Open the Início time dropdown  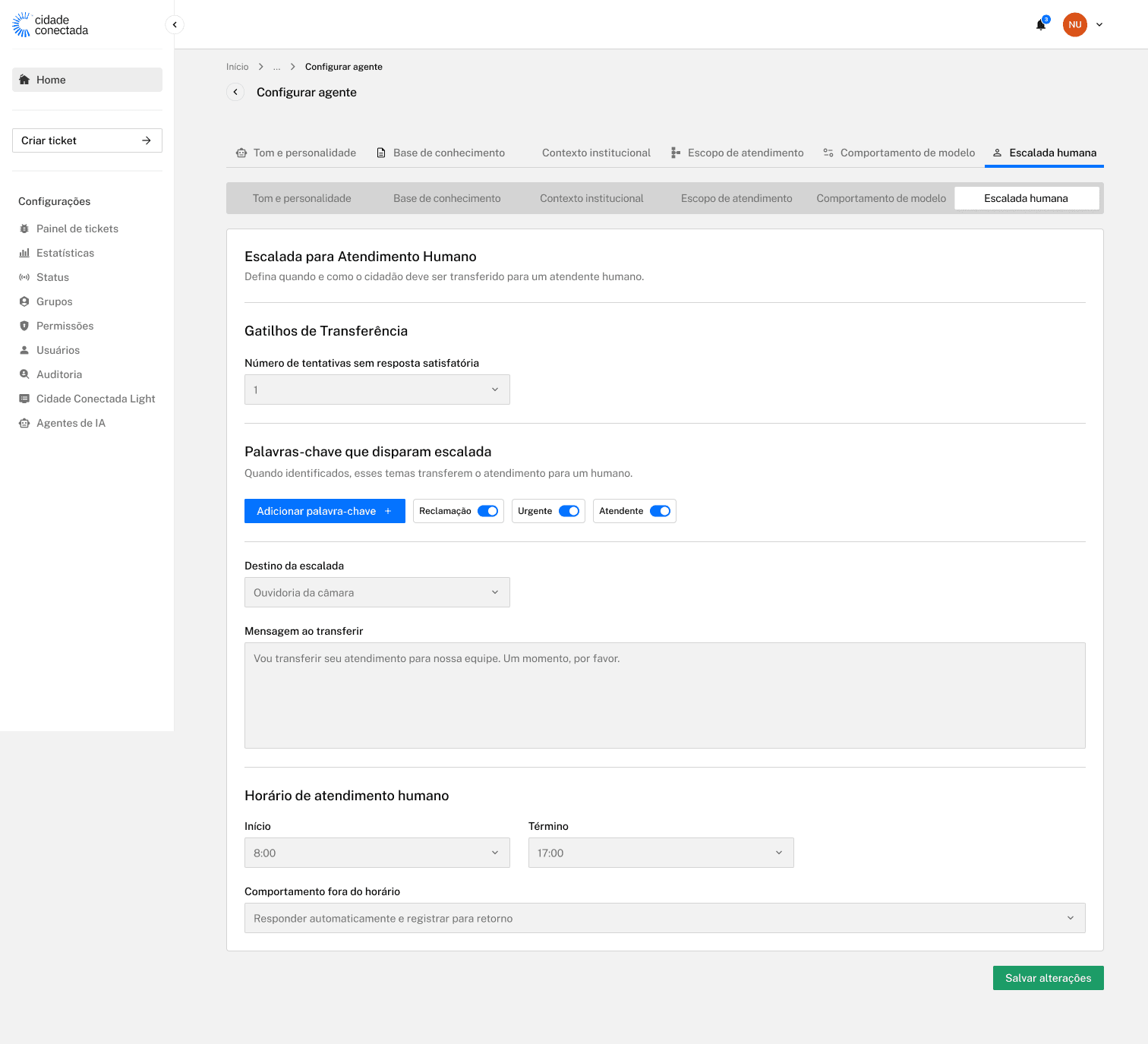[x=377, y=853]
